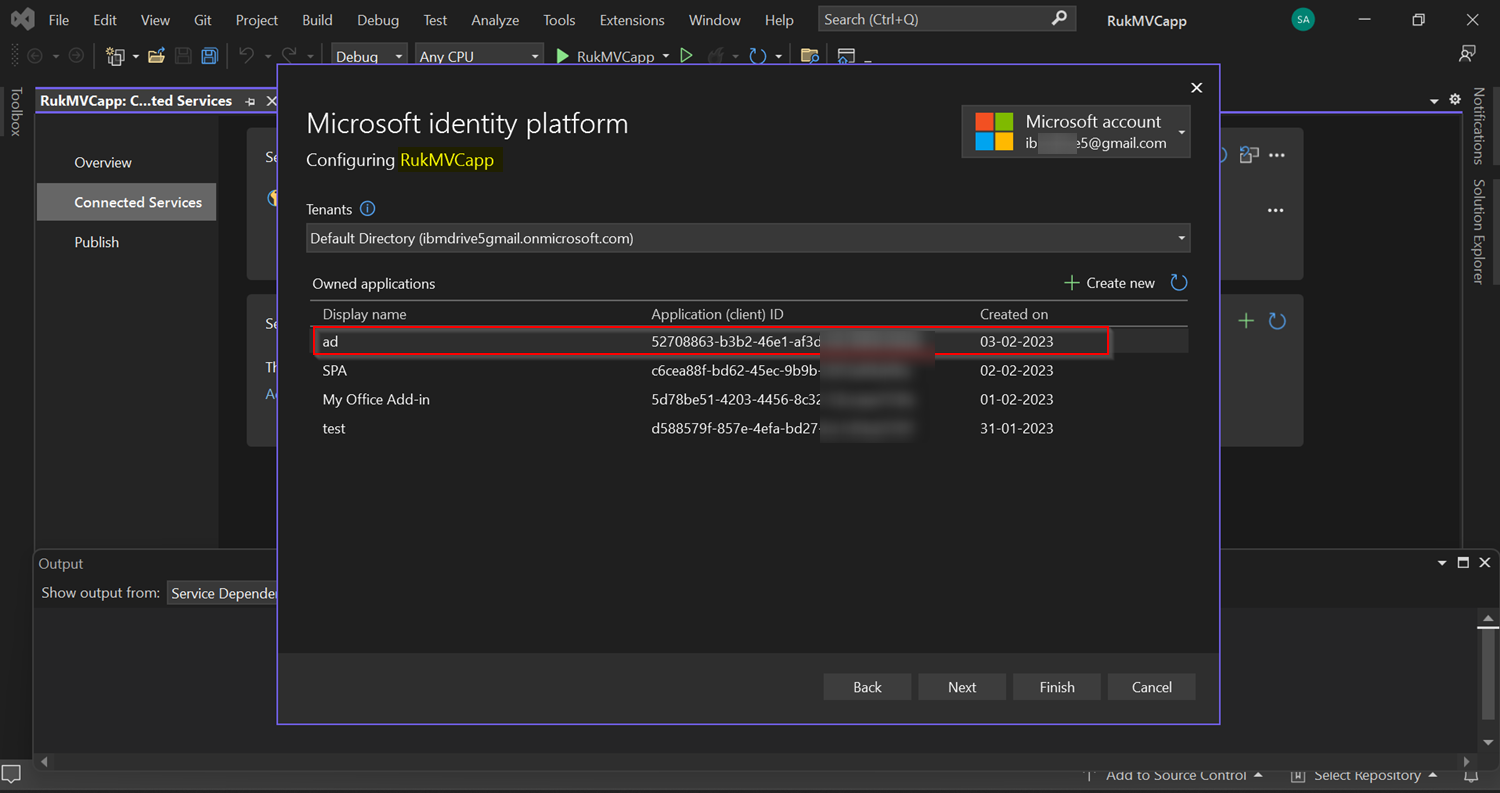Click restore dependencies icon in Connected Services
Screen dimensions: 1500x793
[x=1248, y=155]
